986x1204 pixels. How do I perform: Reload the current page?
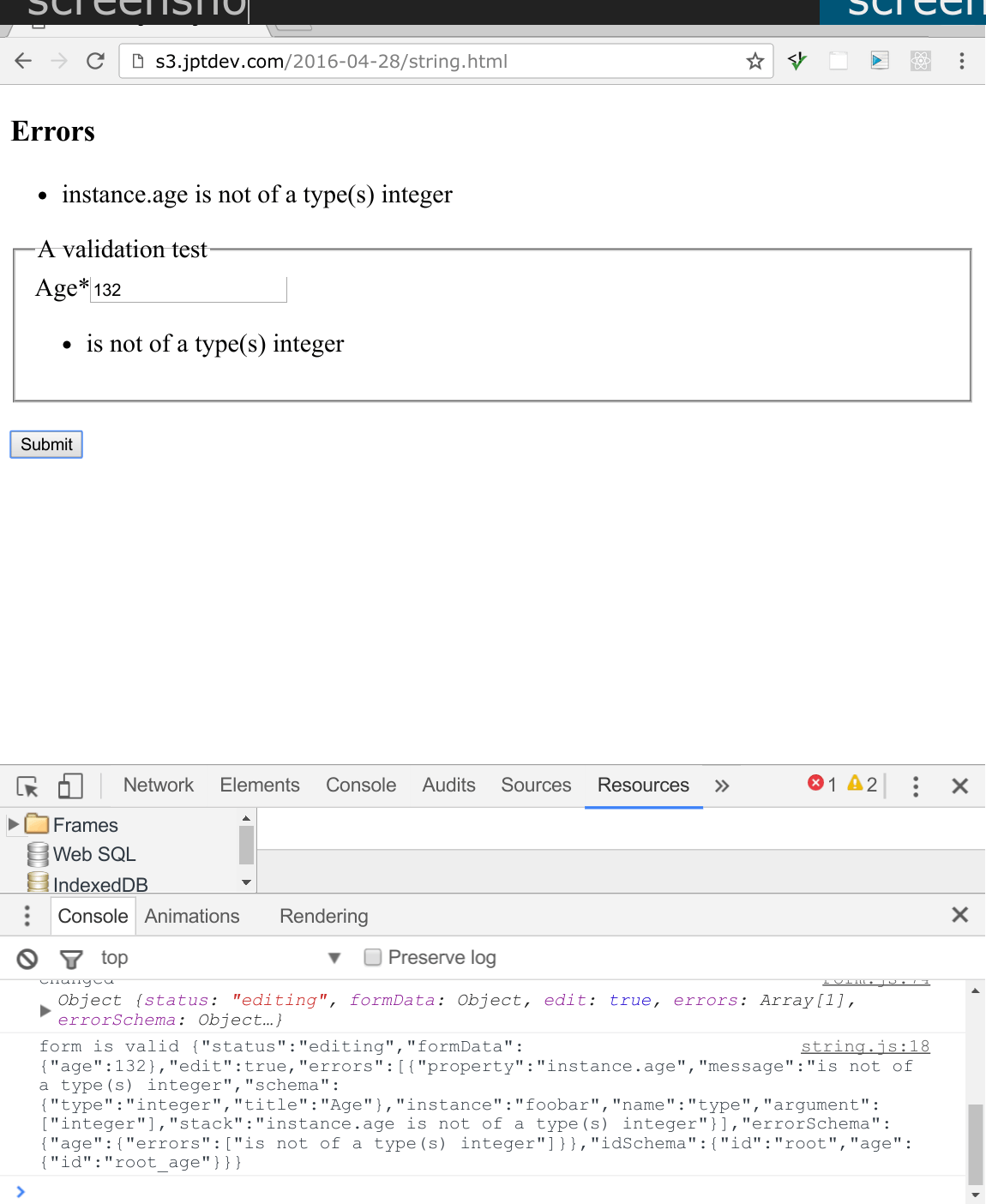(x=95, y=60)
